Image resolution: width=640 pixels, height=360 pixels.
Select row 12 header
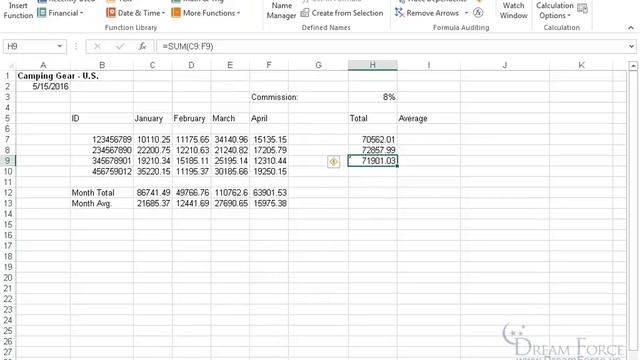click(x=8, y=192)
